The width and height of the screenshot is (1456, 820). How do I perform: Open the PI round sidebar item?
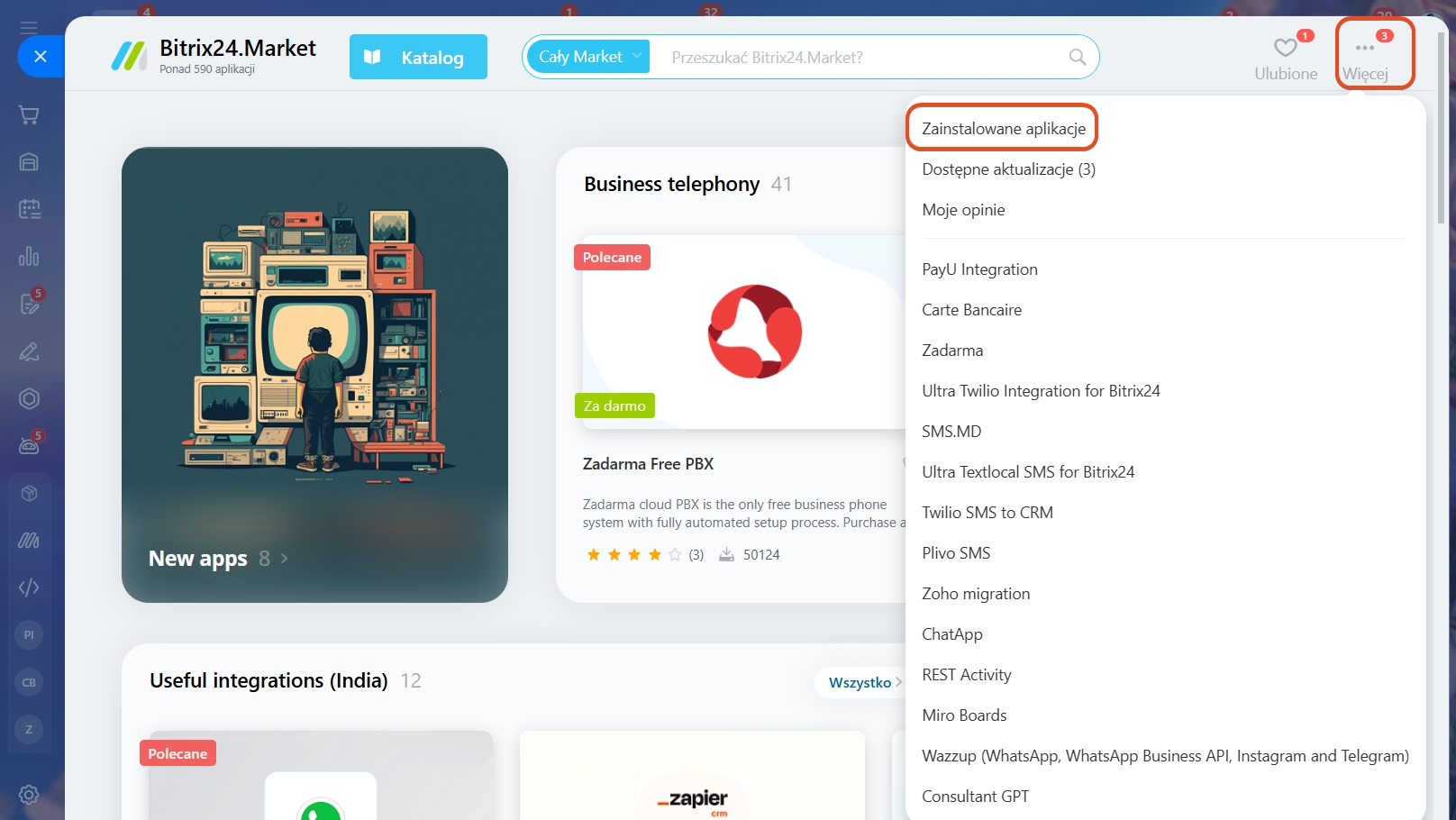(29, 635)
